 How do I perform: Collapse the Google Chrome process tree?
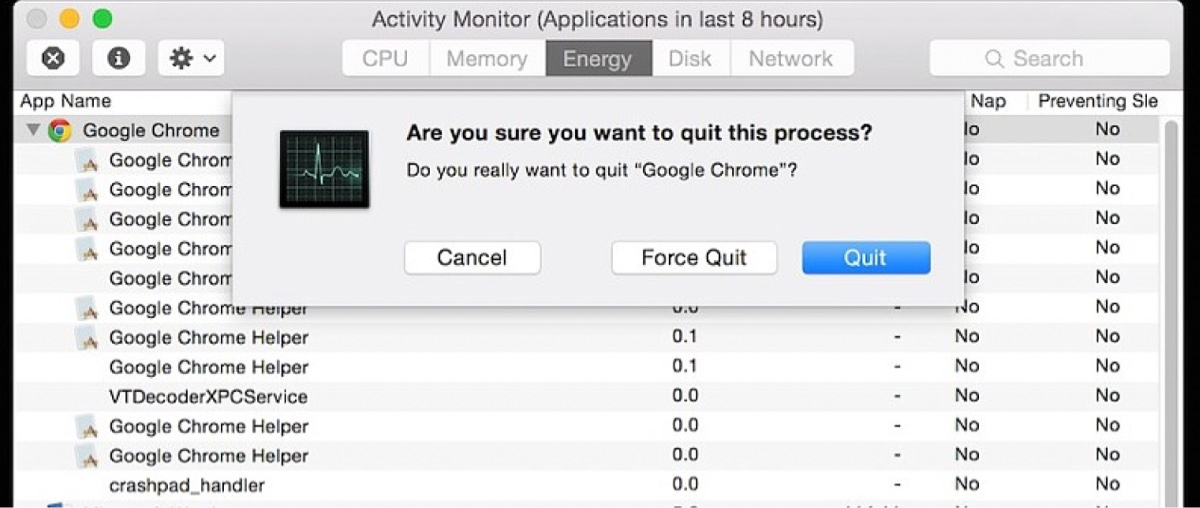point(33,130)
